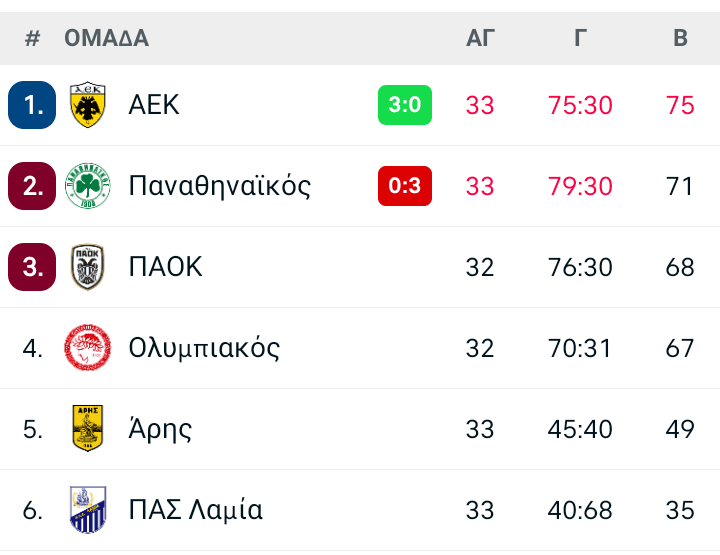The width and height of the screenshot is (720, 555).
Task: Click the Aris yellow crest icon
Action: coord(88,429)
